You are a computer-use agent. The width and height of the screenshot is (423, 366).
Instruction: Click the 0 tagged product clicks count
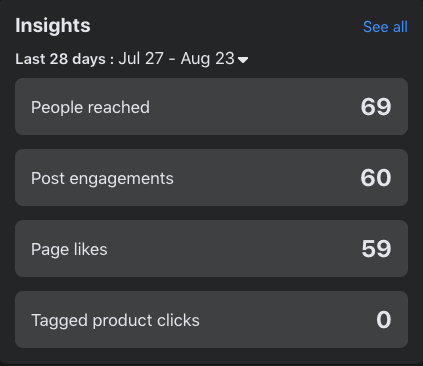click(384, 320)
